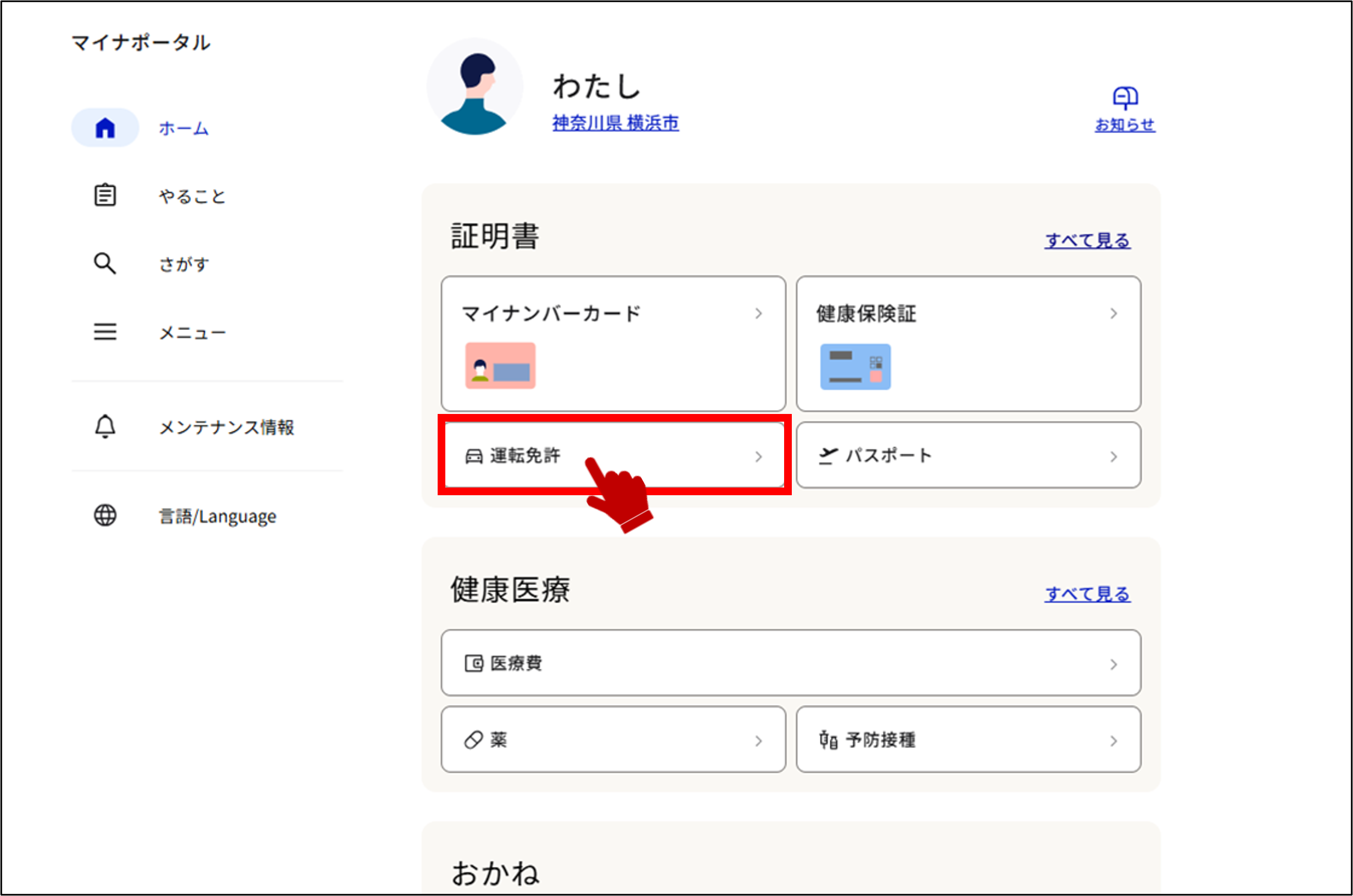This screenshot has height=896, width=1353.
Task: Open 薬 via its chevron arrow
Action: point(758,741)
